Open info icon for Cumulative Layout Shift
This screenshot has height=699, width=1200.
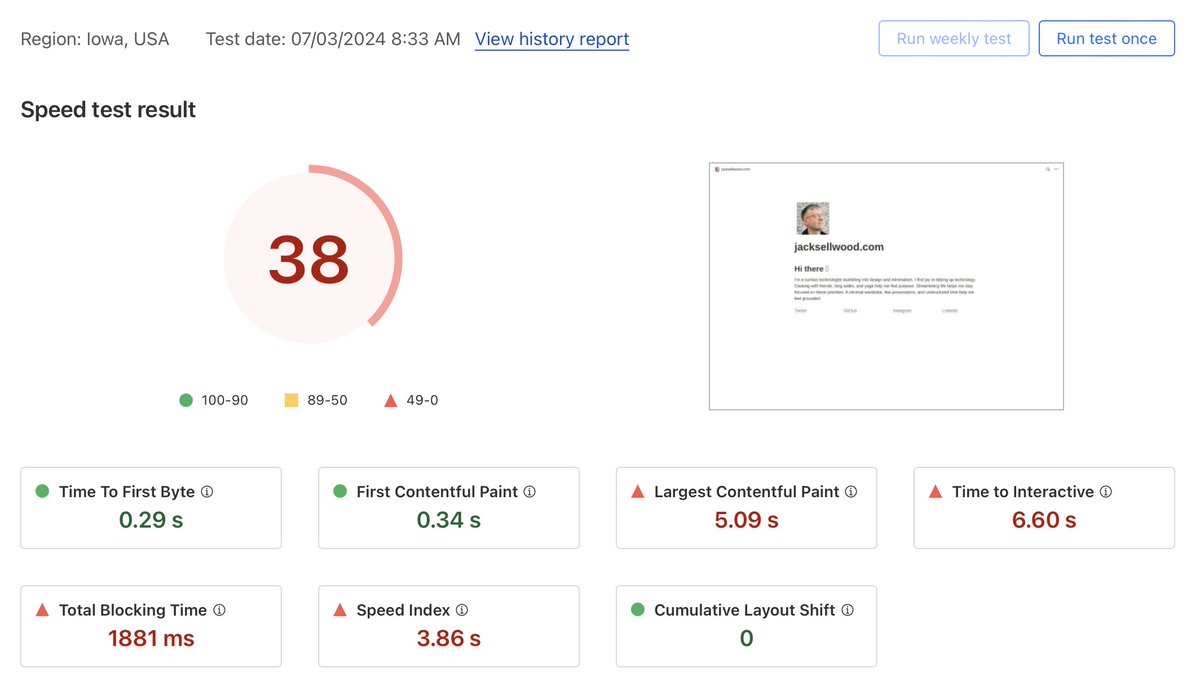click(847, 610)
